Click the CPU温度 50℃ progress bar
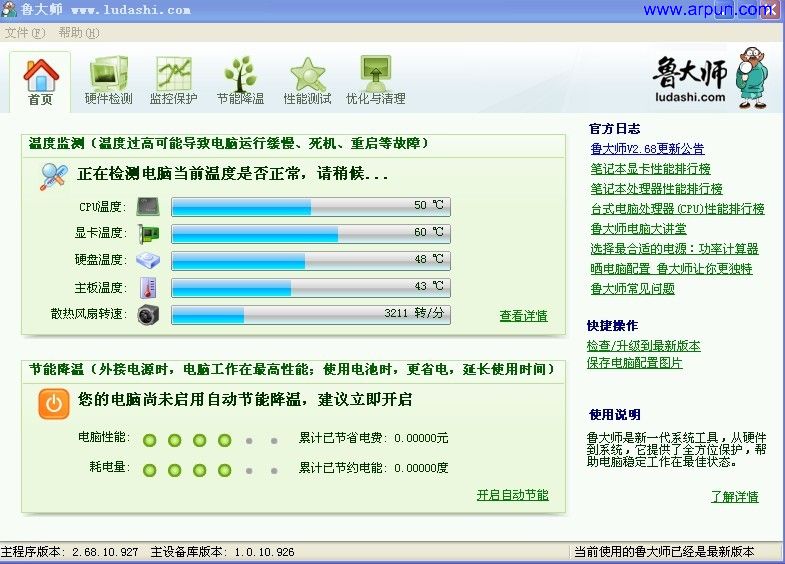Image resolution: width=785 pixels, height=564 pixels. point(311,206)
